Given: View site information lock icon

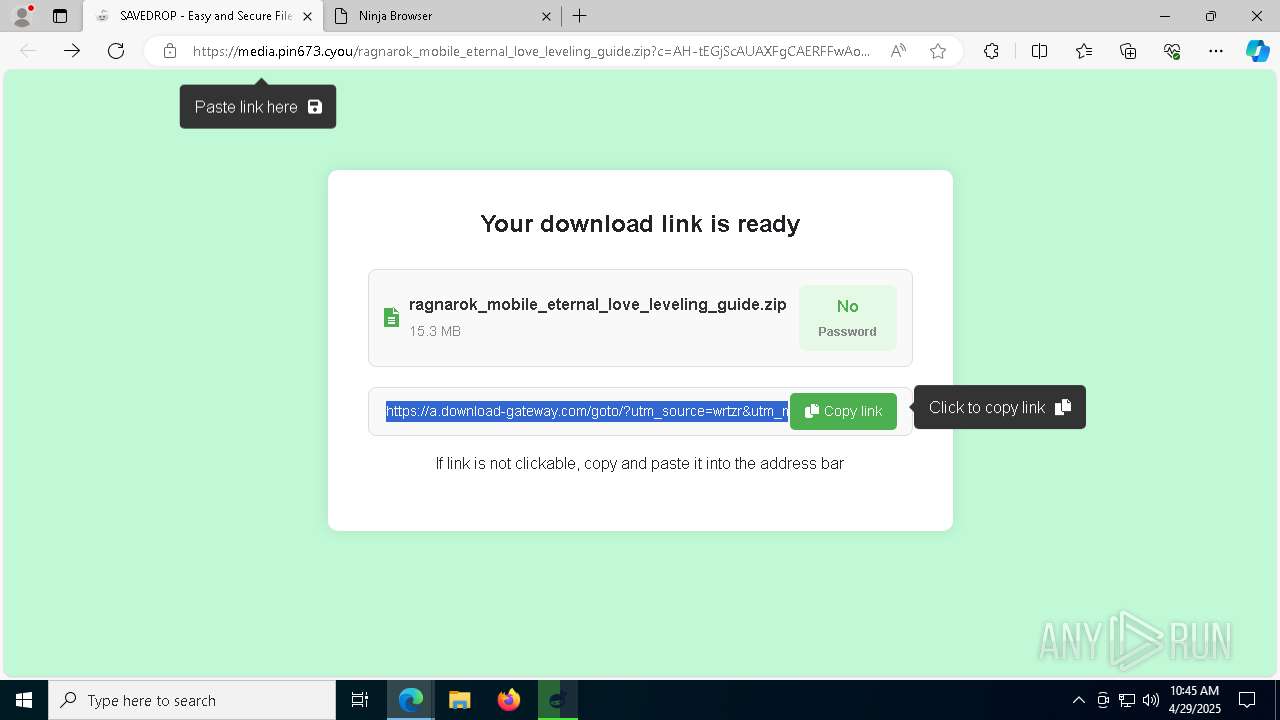Looking at the screenshot, I should 170,51.
